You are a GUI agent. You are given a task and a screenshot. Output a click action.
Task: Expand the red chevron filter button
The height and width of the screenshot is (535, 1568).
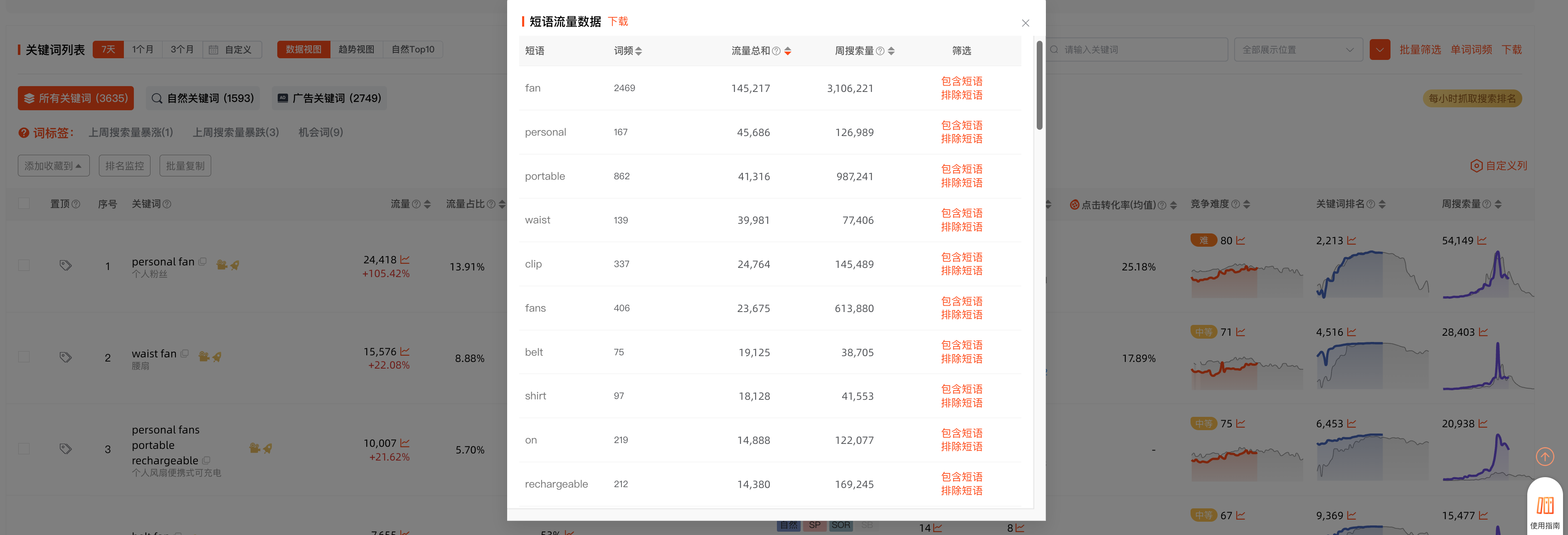point(1379,50)
